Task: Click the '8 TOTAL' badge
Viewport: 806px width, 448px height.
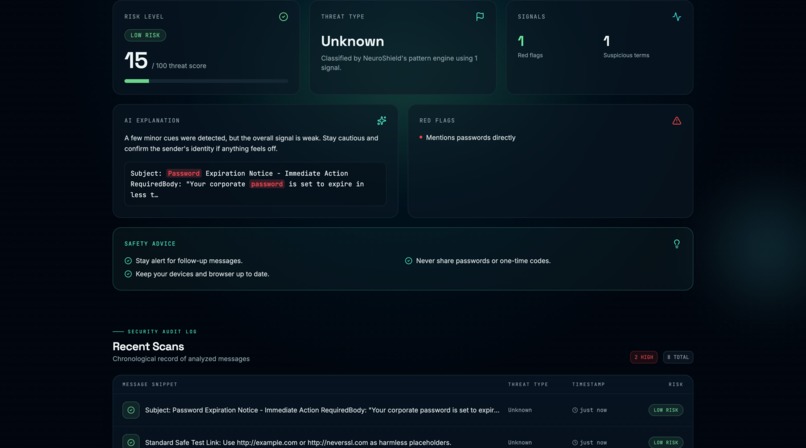Action: [x=678, y=357]
